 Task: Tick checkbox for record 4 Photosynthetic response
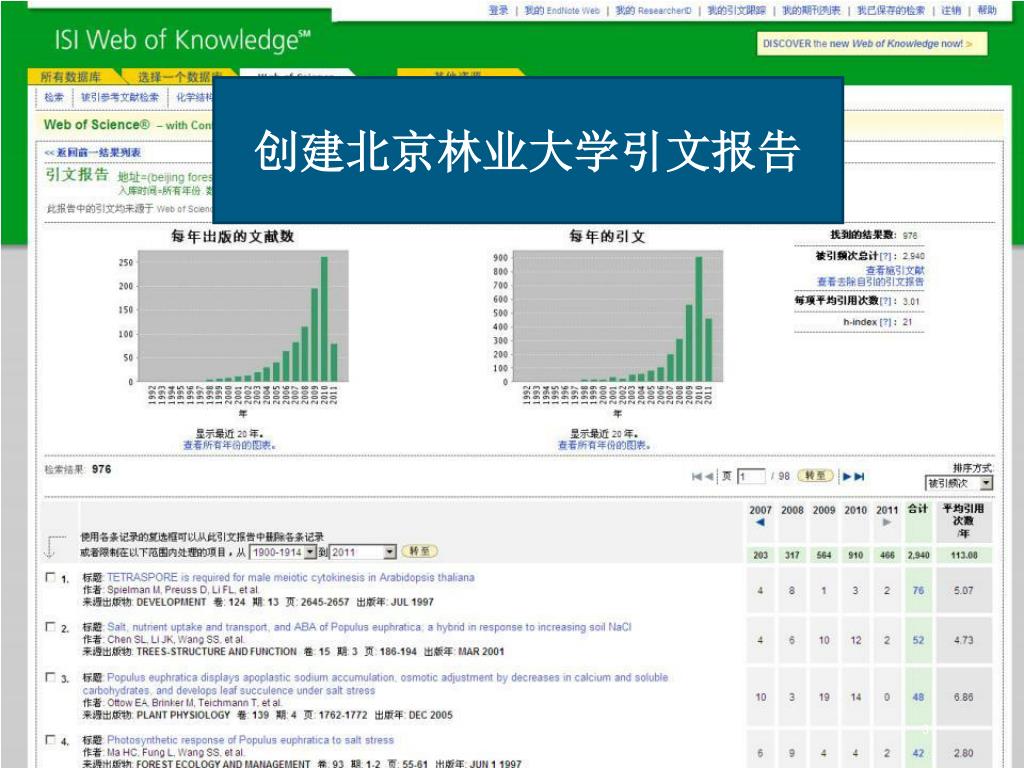[50, 740]
